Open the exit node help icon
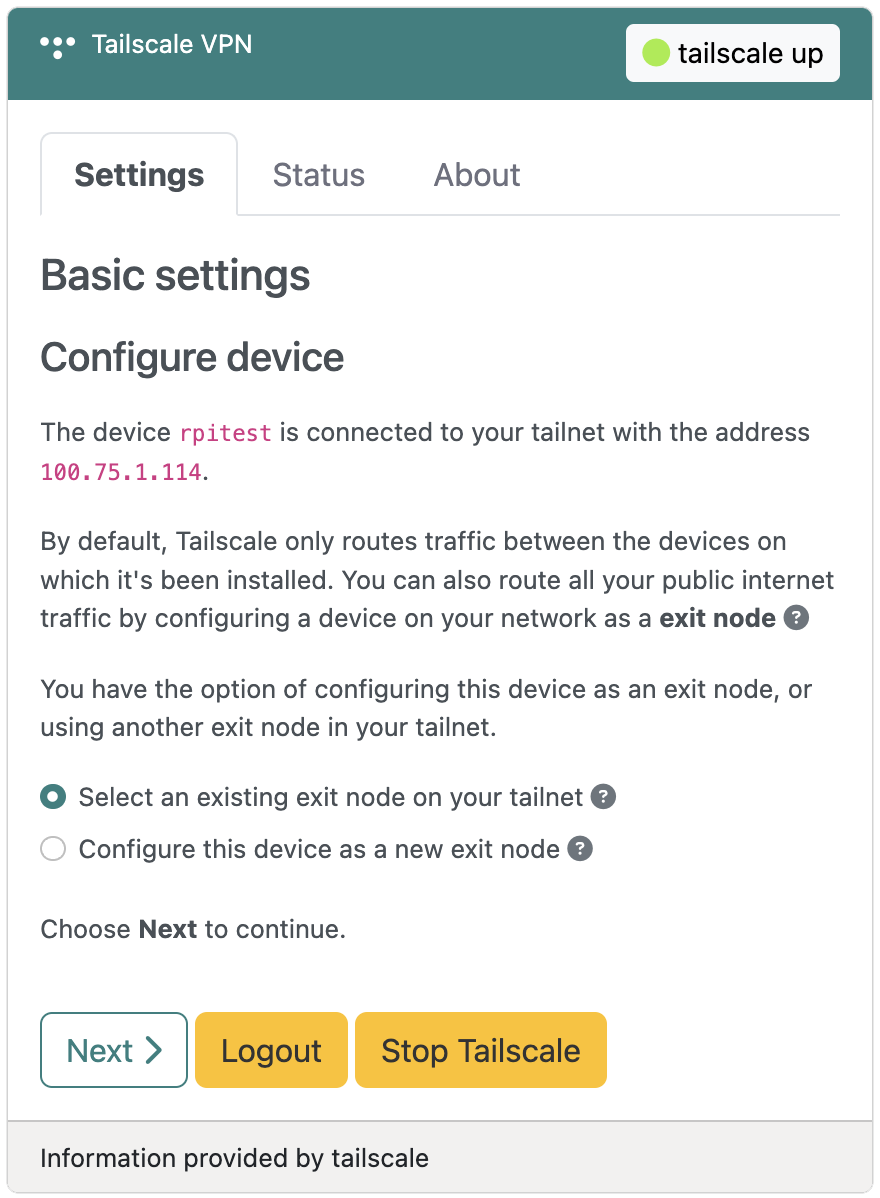880x1198 pixels. click(x=796, y=618)
